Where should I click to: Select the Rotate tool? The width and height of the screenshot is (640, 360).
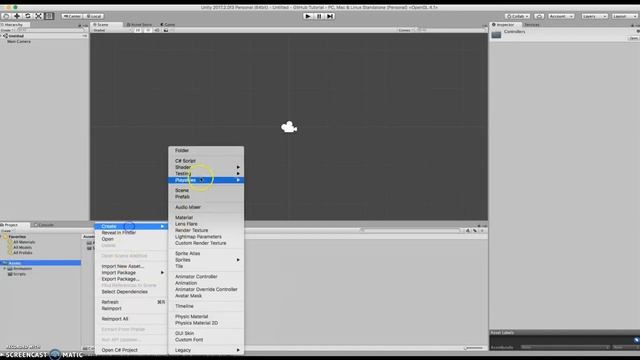point(28,16)
